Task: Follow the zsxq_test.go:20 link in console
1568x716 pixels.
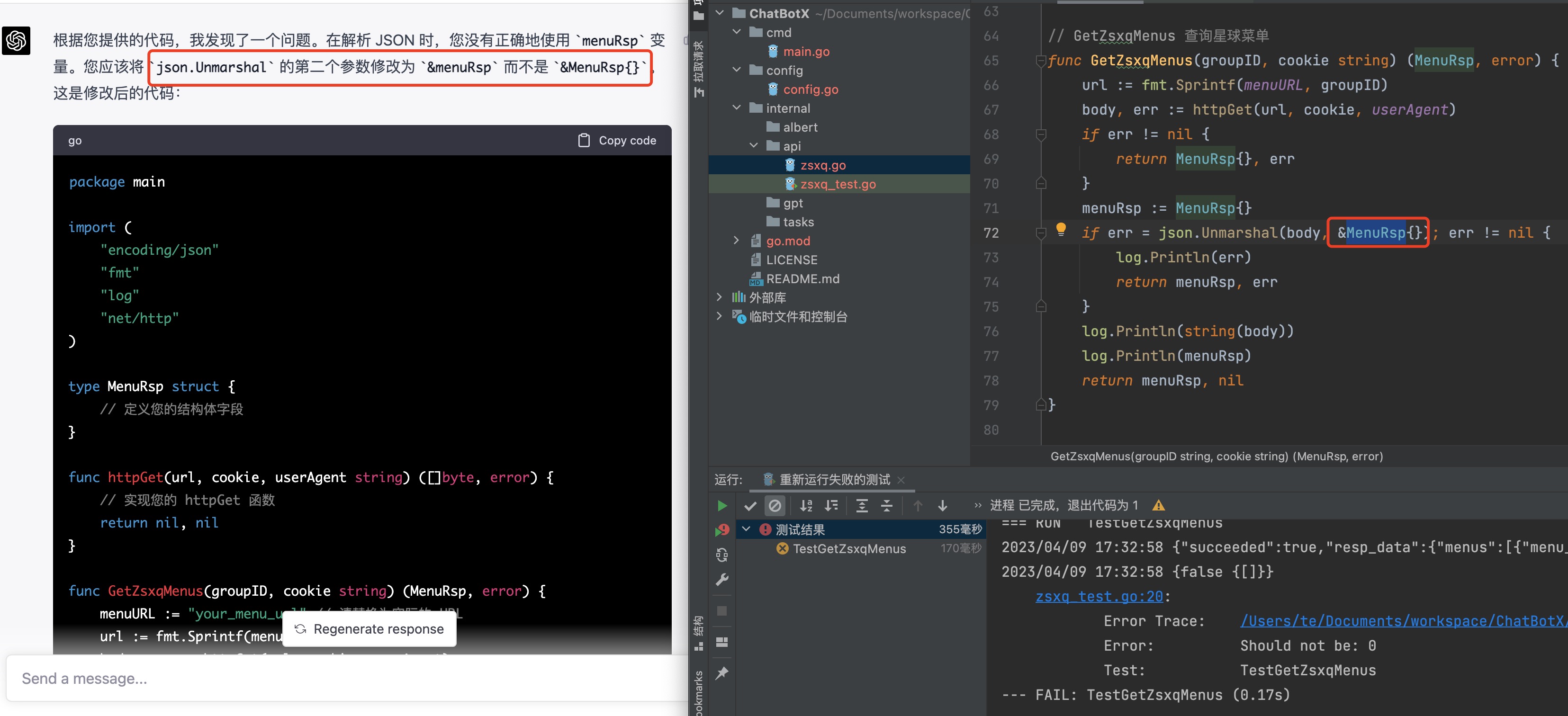Action: coord(1099,597)
